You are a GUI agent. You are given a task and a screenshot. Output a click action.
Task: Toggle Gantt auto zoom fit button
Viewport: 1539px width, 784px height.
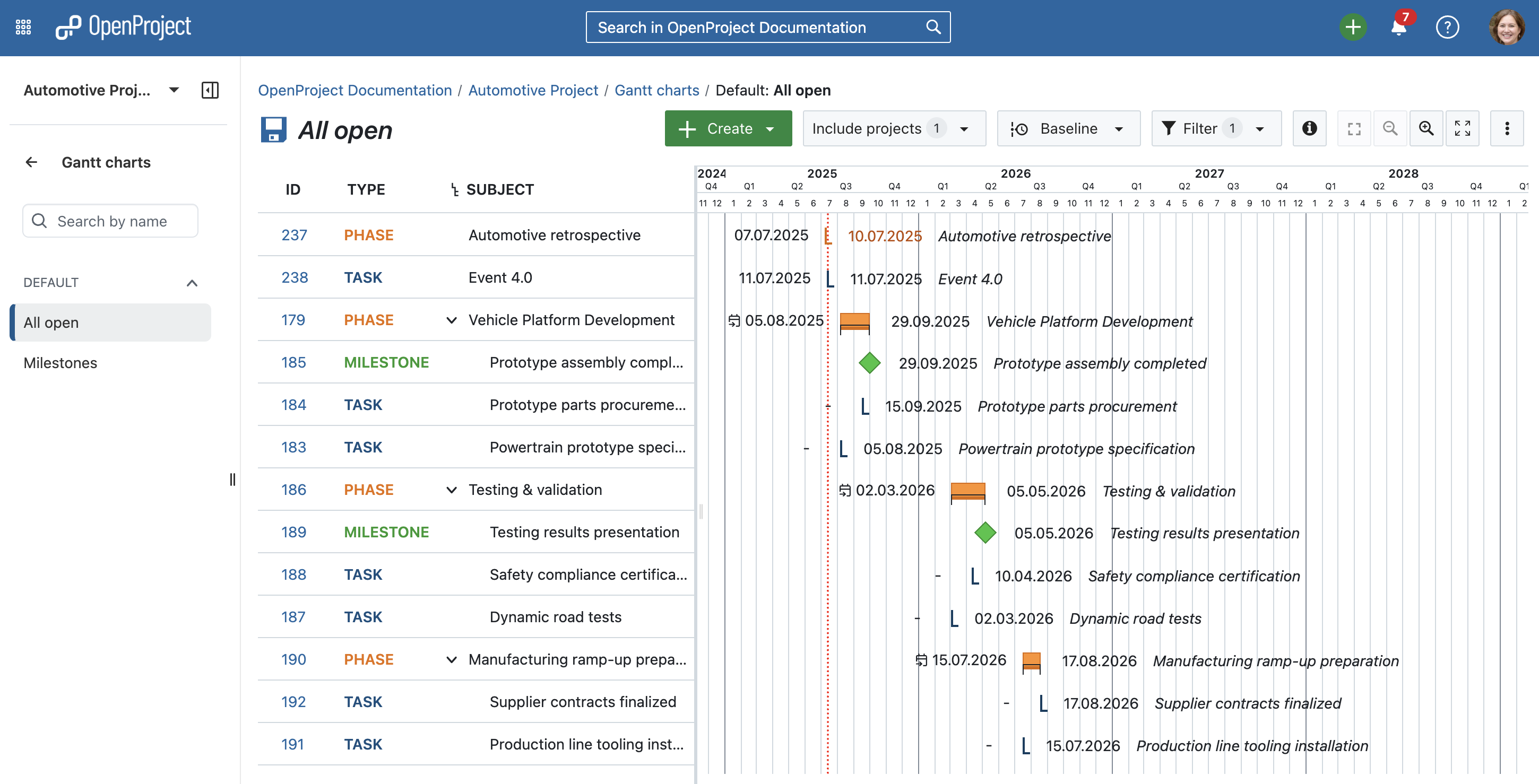tap(1354, 128)
